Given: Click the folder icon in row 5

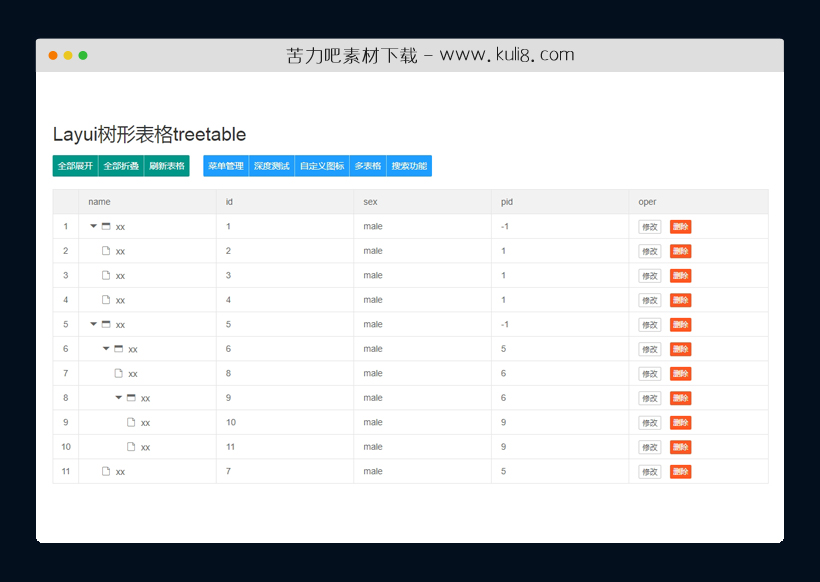Looking at the screenshot, I should (106, 324).
